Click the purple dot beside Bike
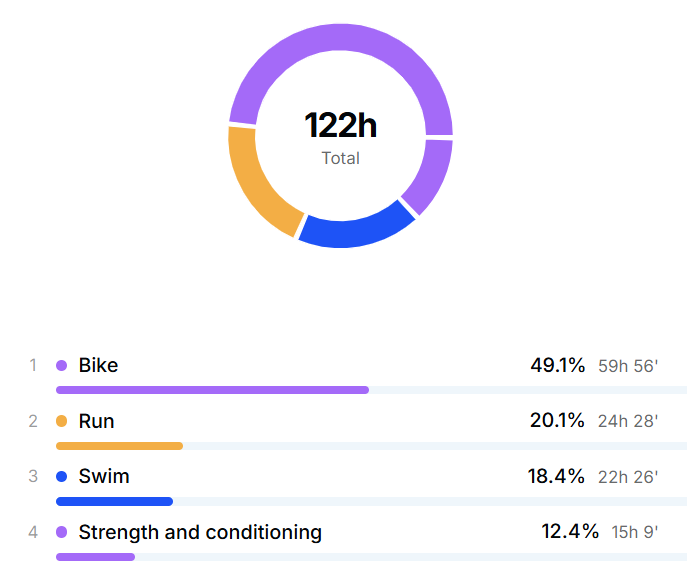 click(x=61, y=366)
